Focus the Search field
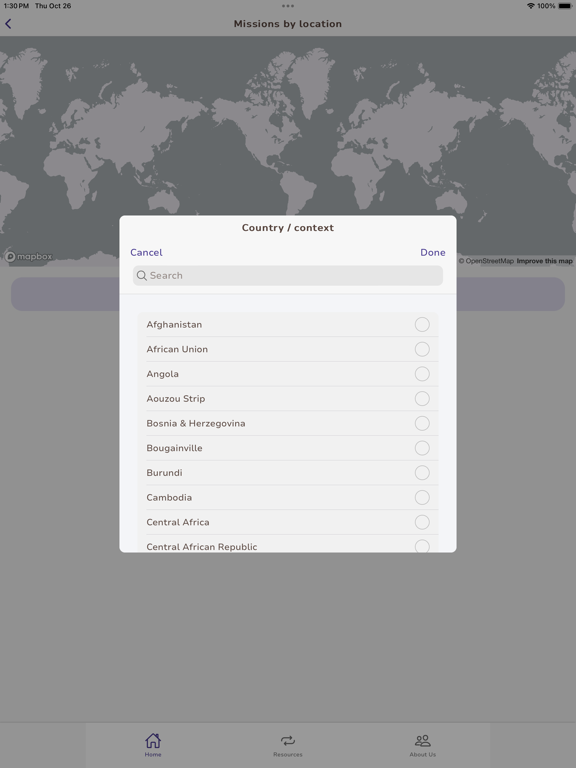Screen dimensions: 576x768 288,275
